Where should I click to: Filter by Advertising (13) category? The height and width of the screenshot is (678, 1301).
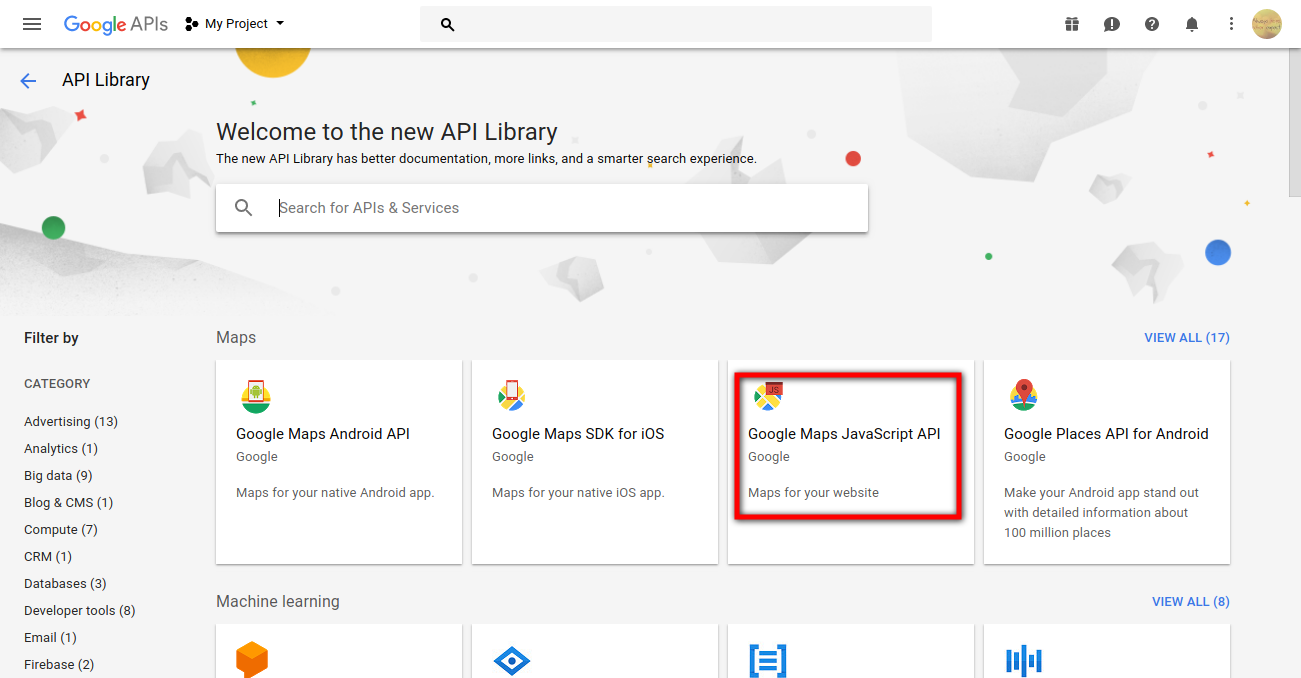click(71, 422)
